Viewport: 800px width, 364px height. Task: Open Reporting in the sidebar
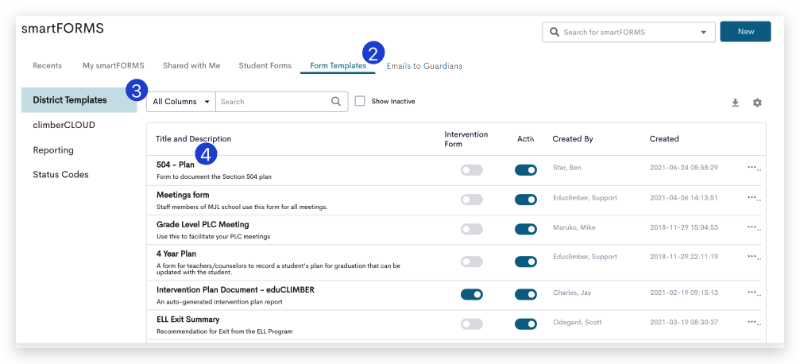pyautogui.click(x=53, y=150)
